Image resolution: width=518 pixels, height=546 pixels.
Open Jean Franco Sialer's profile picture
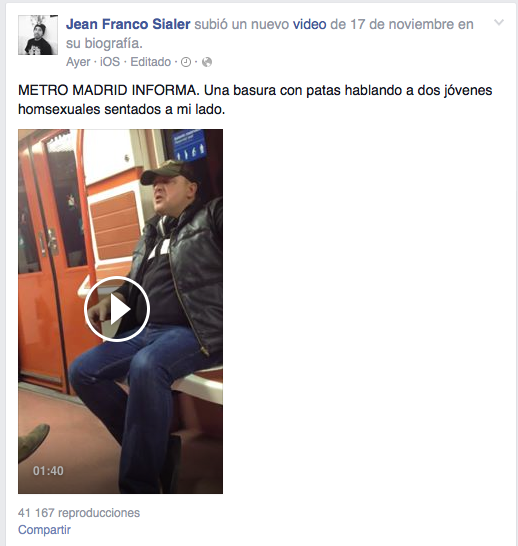click(x=38, y=35)
